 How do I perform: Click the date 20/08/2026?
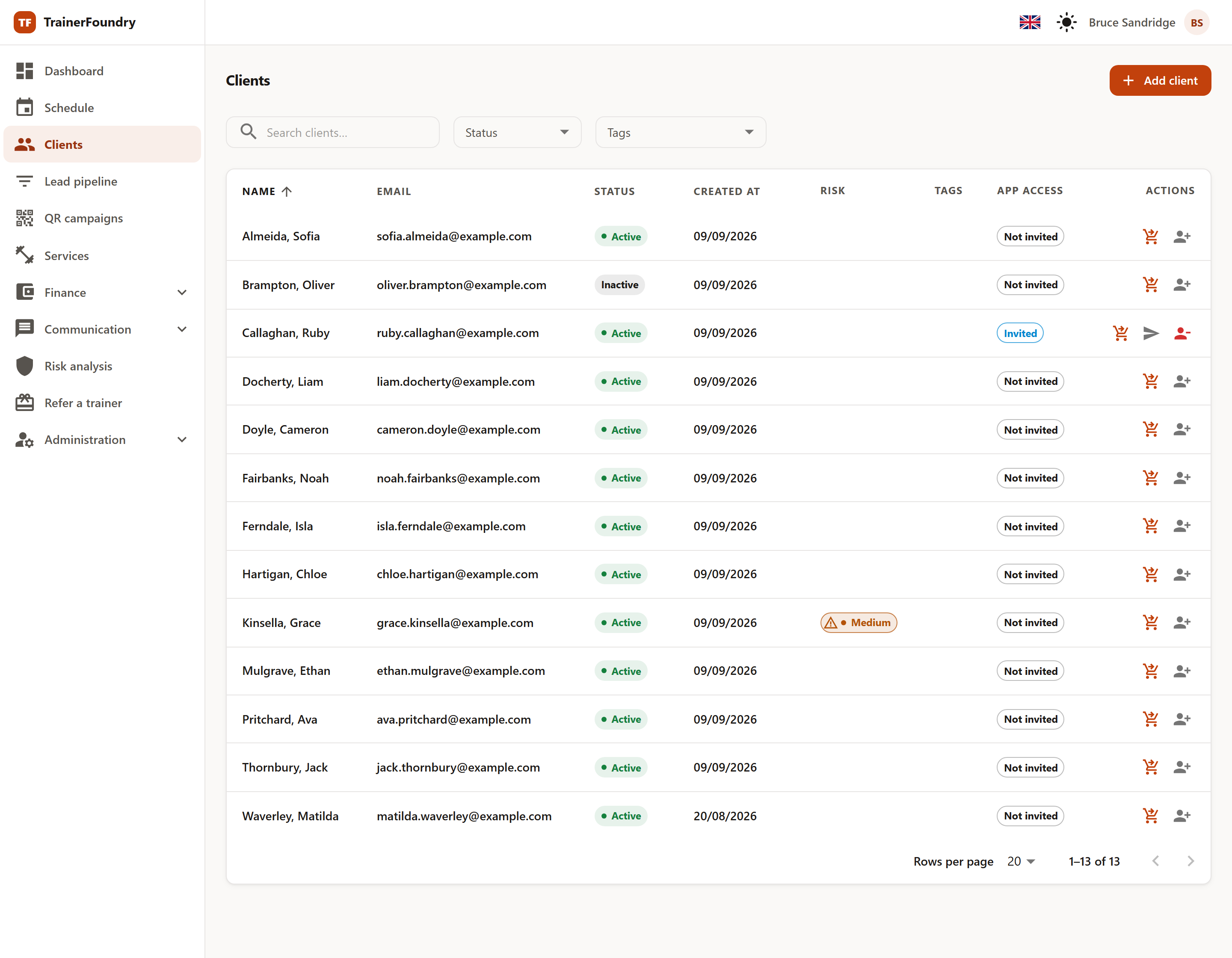725,816
